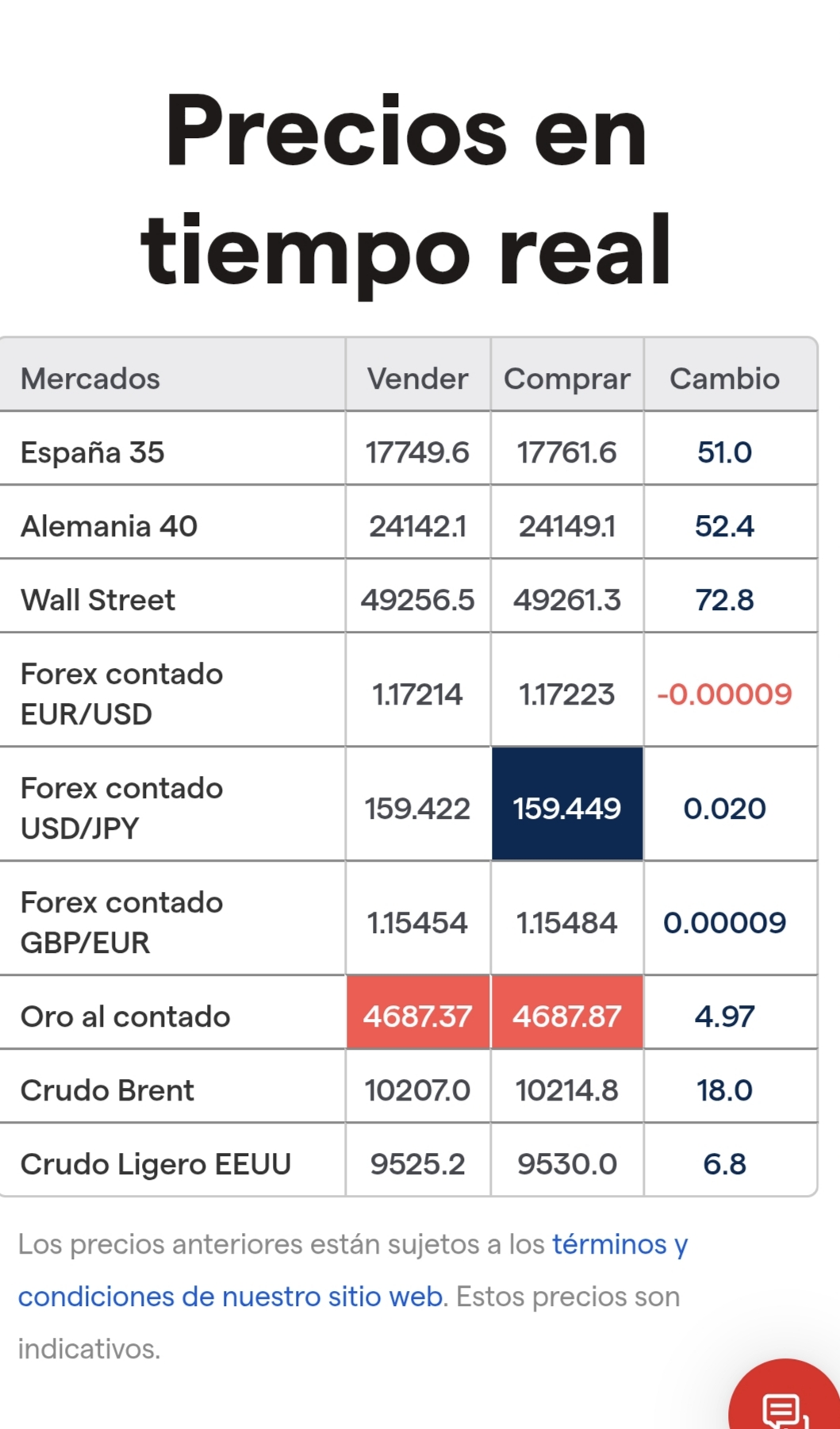Click the Cambio column header

pyautogui.click(x=724, y=378)
